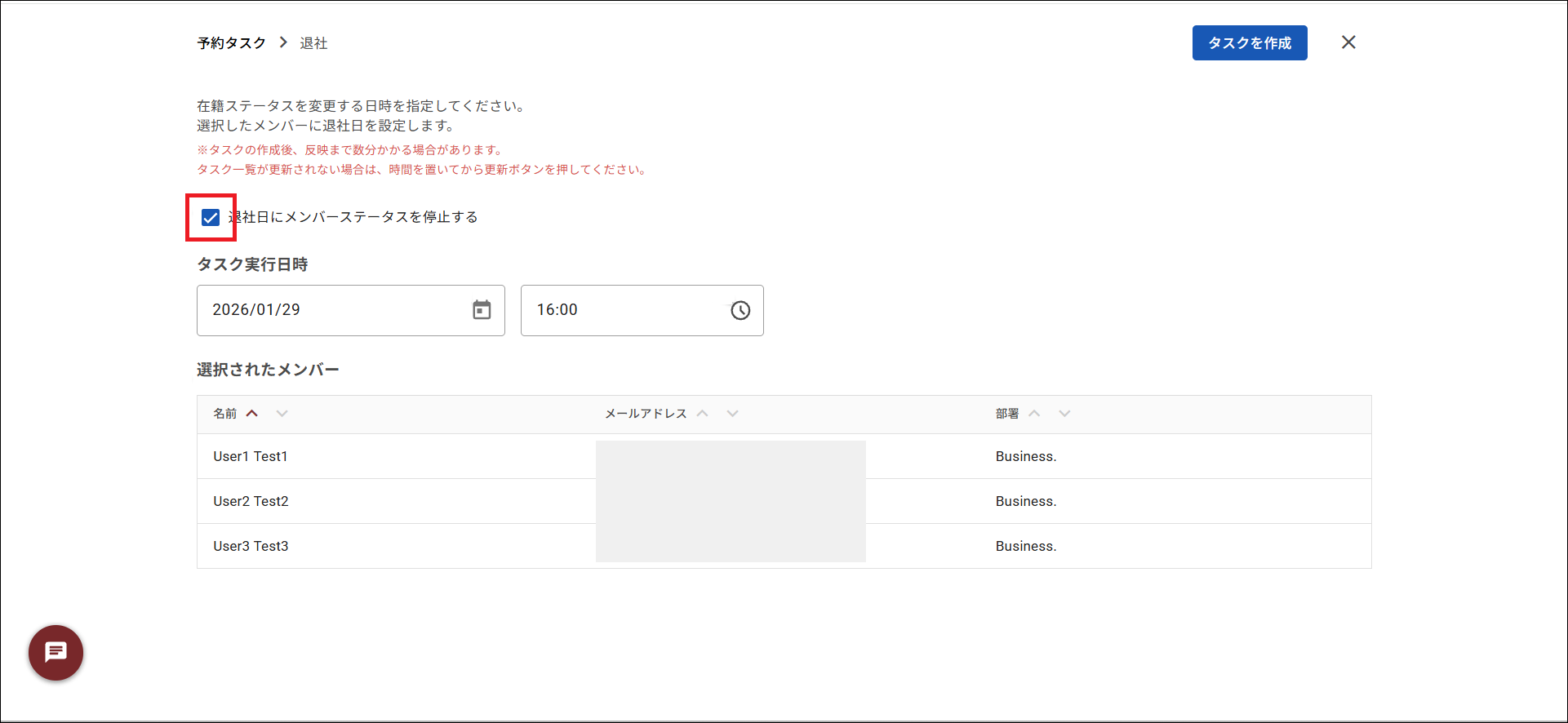Select the 退社 breadcrumb item
The width and height of the screenshot is (1568, 723).
pos(313,43)
